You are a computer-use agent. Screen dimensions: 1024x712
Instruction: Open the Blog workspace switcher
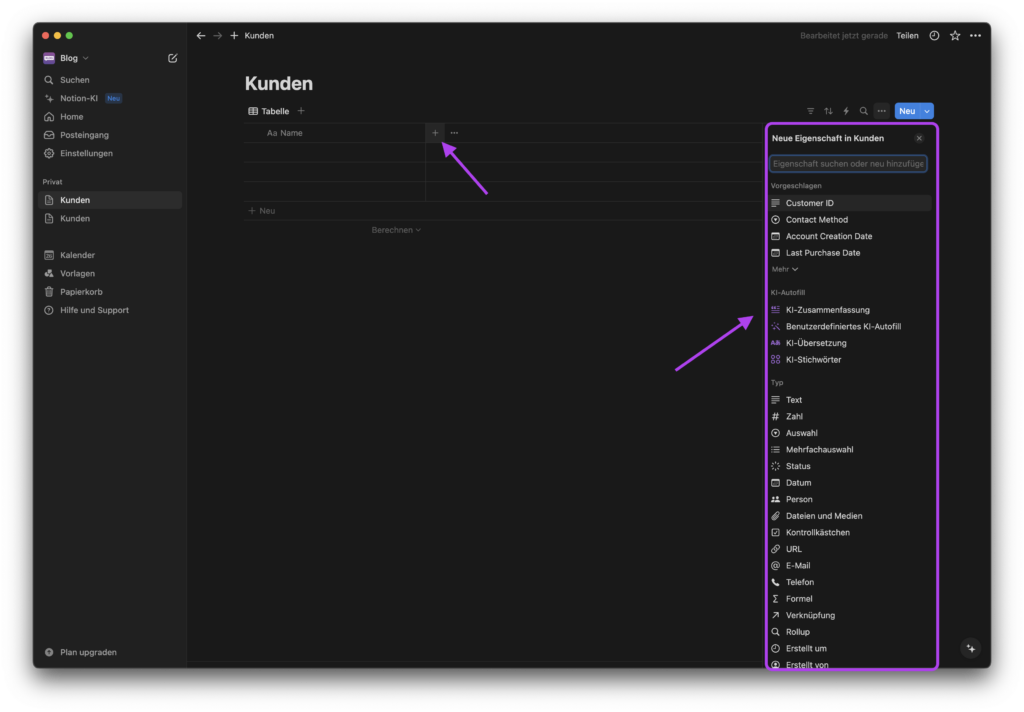[66, 58]
